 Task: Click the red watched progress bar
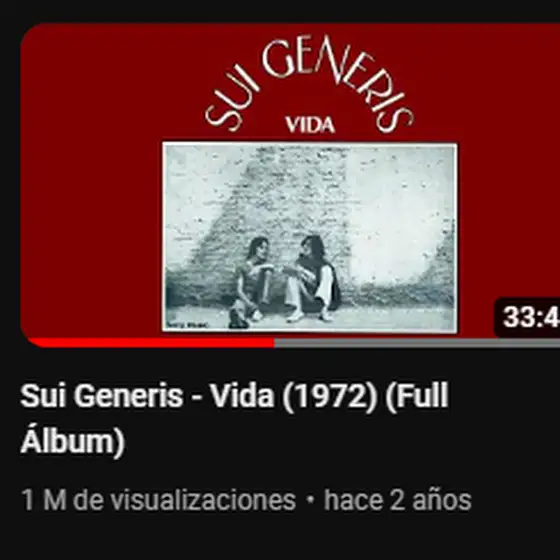pos(151,343)
